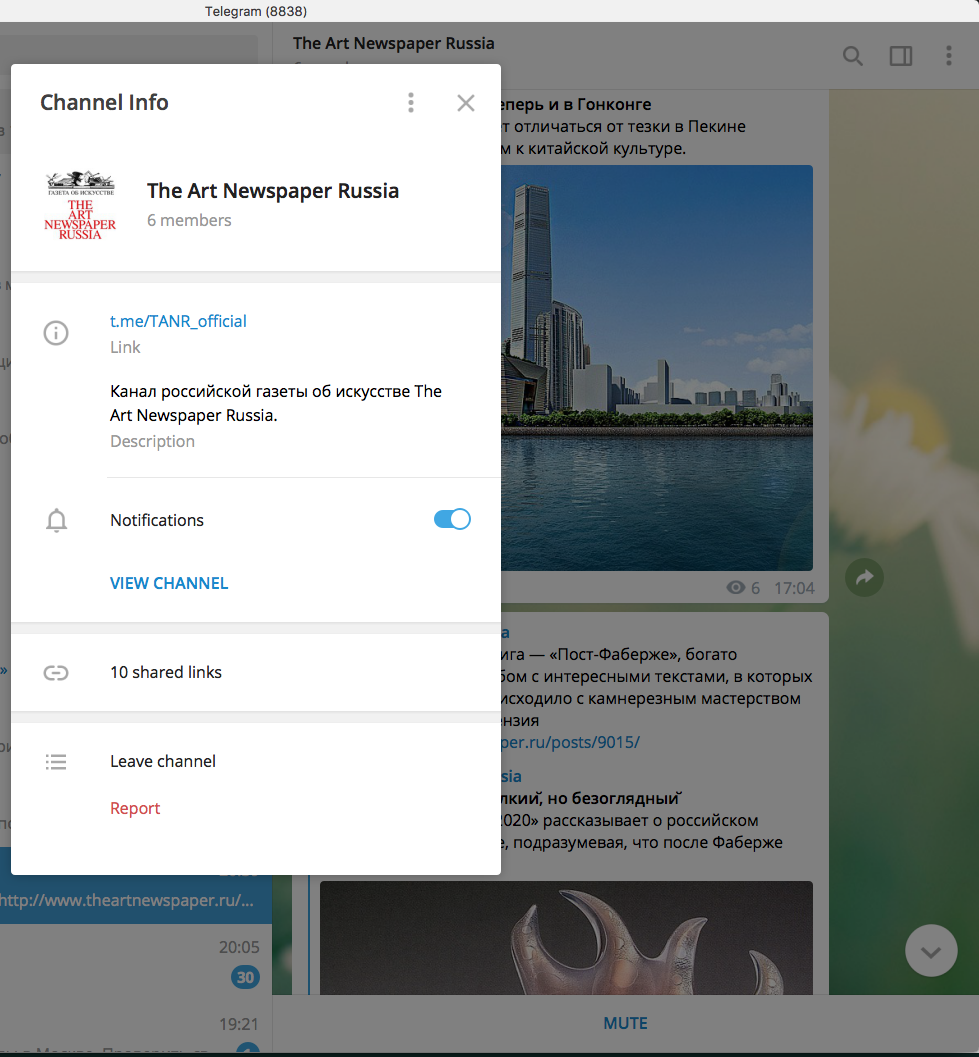Click the search icon in chat header

(852, 56)
